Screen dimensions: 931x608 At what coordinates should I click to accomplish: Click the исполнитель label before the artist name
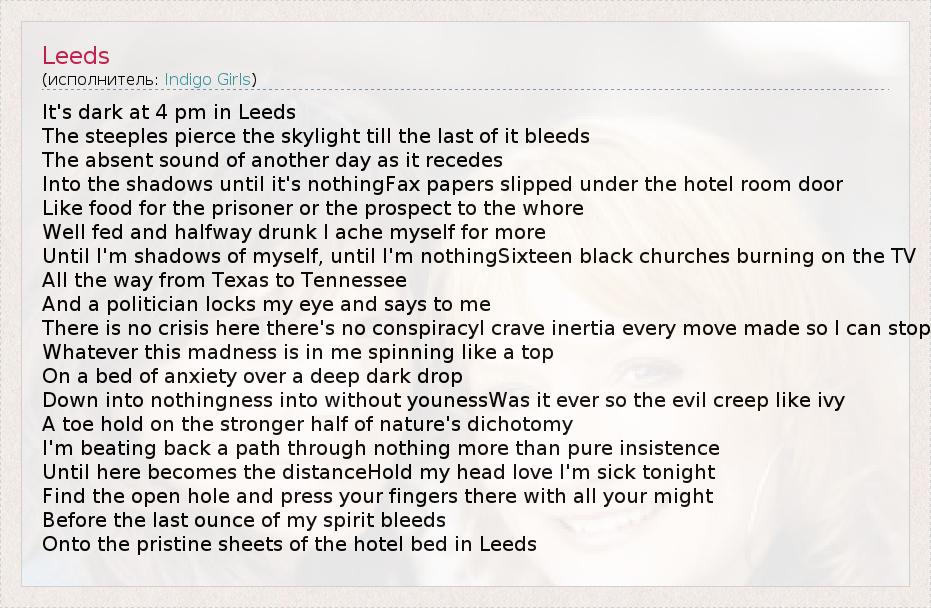click(100, 79)
